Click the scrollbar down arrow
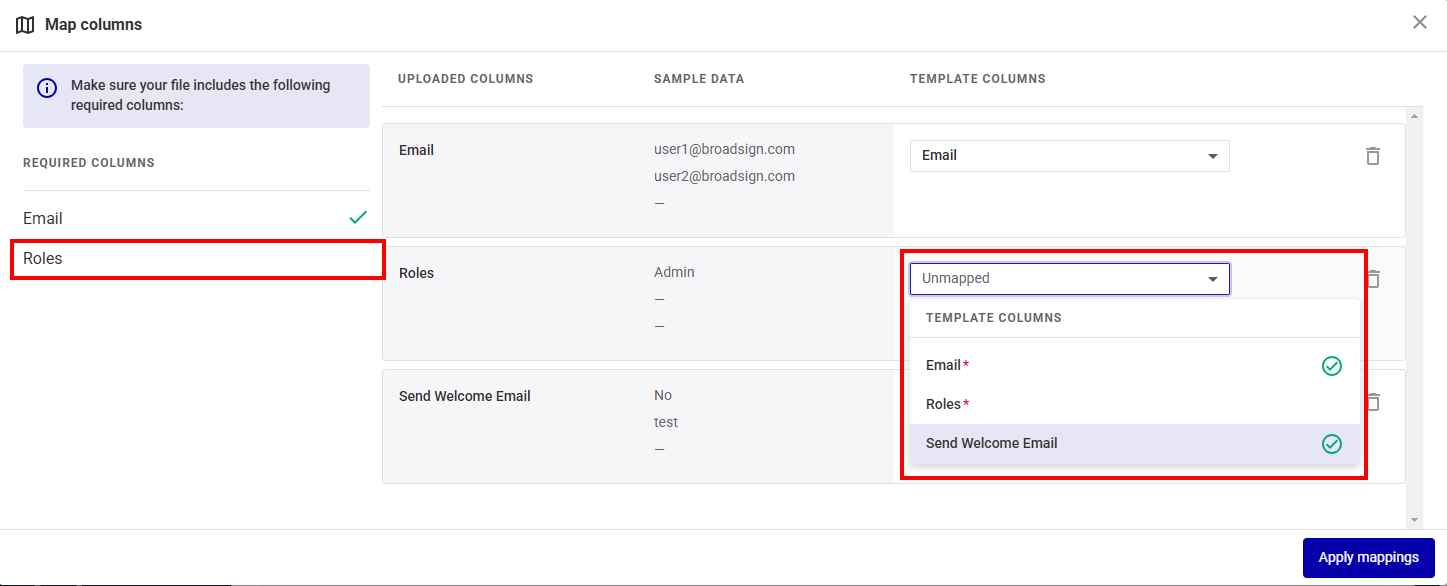The height and width of the screenshot is (586, 1447). click(1413, 520)
